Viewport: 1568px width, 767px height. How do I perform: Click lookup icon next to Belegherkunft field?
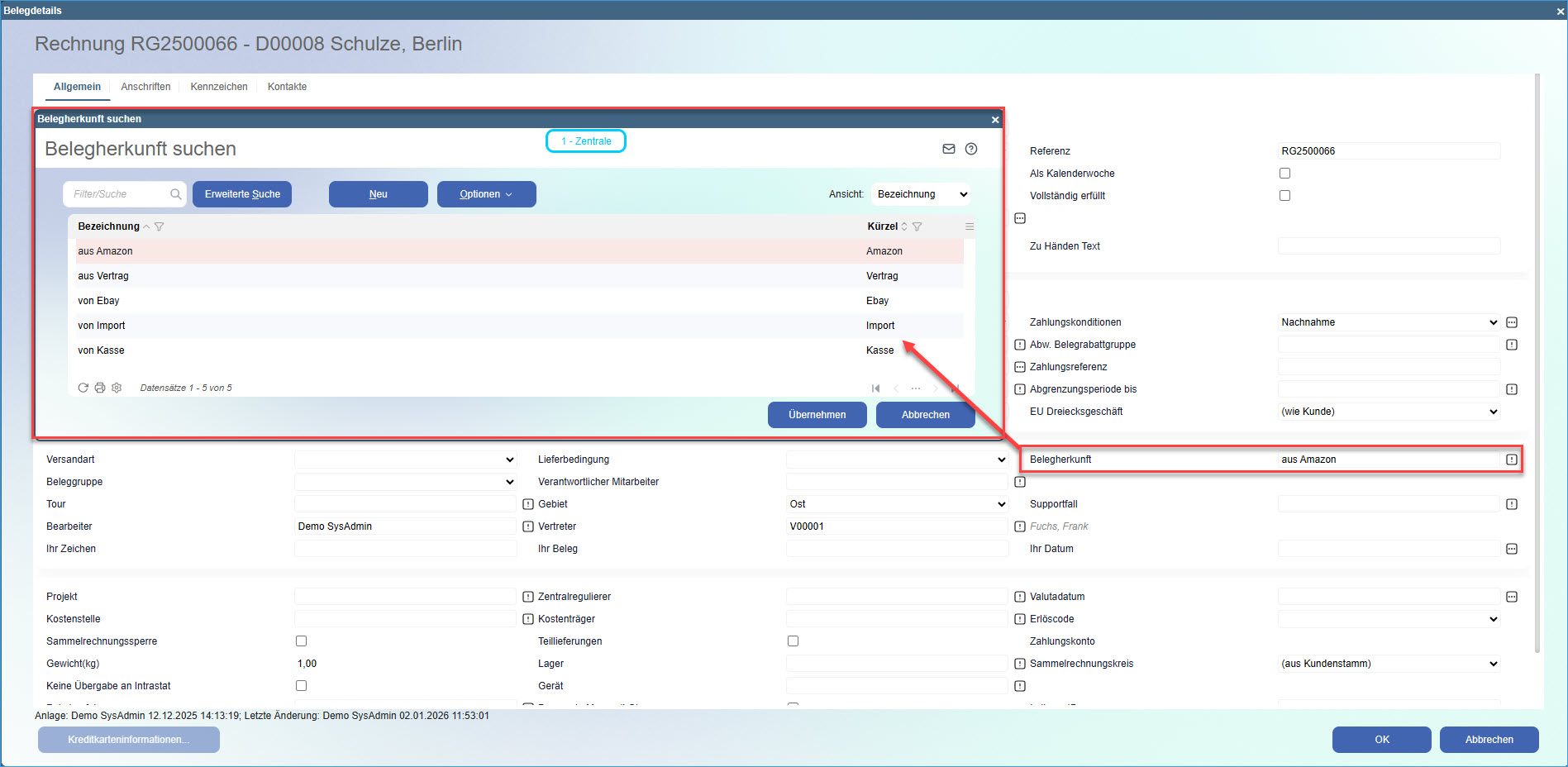(1511, 460)
